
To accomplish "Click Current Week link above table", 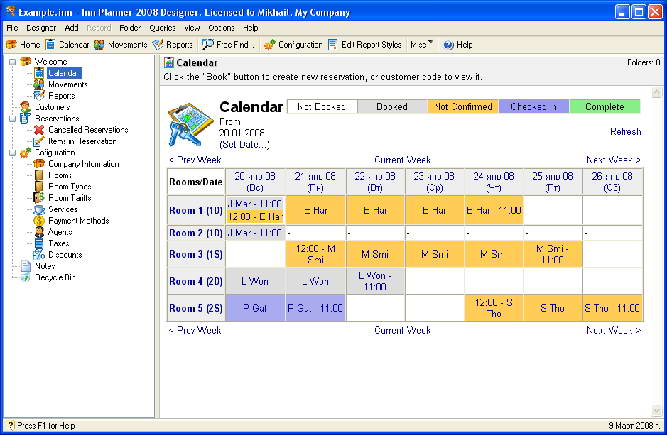I will click(x=402, y=160).
